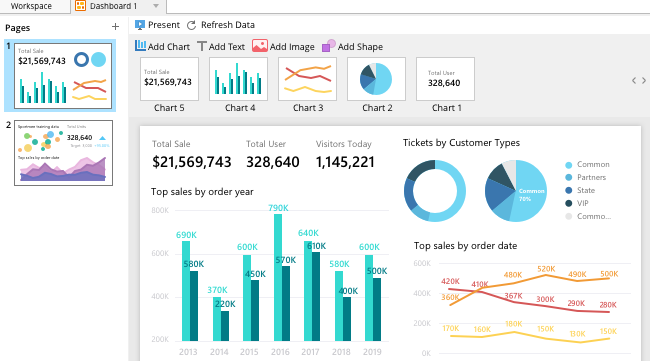Toggle the VIP legend entry
This screenshot has width=650, height=361.
pos(577,203)
